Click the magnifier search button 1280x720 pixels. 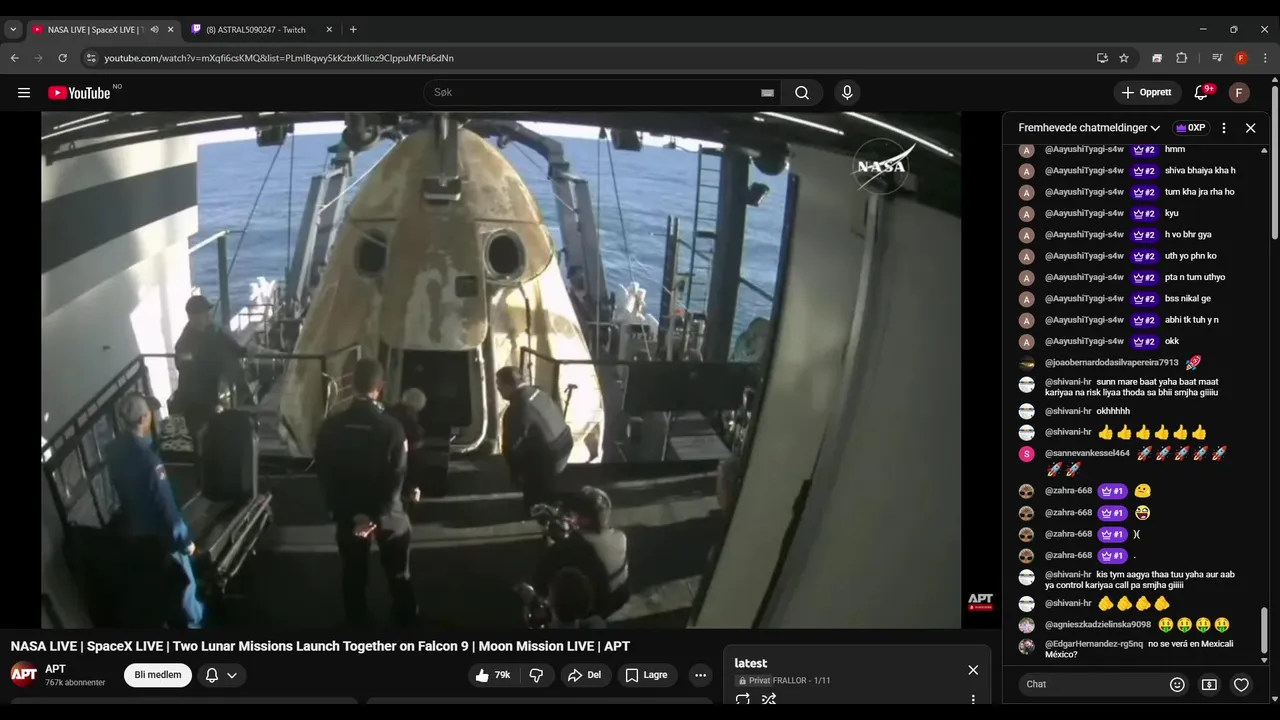[x=802, y=93]
